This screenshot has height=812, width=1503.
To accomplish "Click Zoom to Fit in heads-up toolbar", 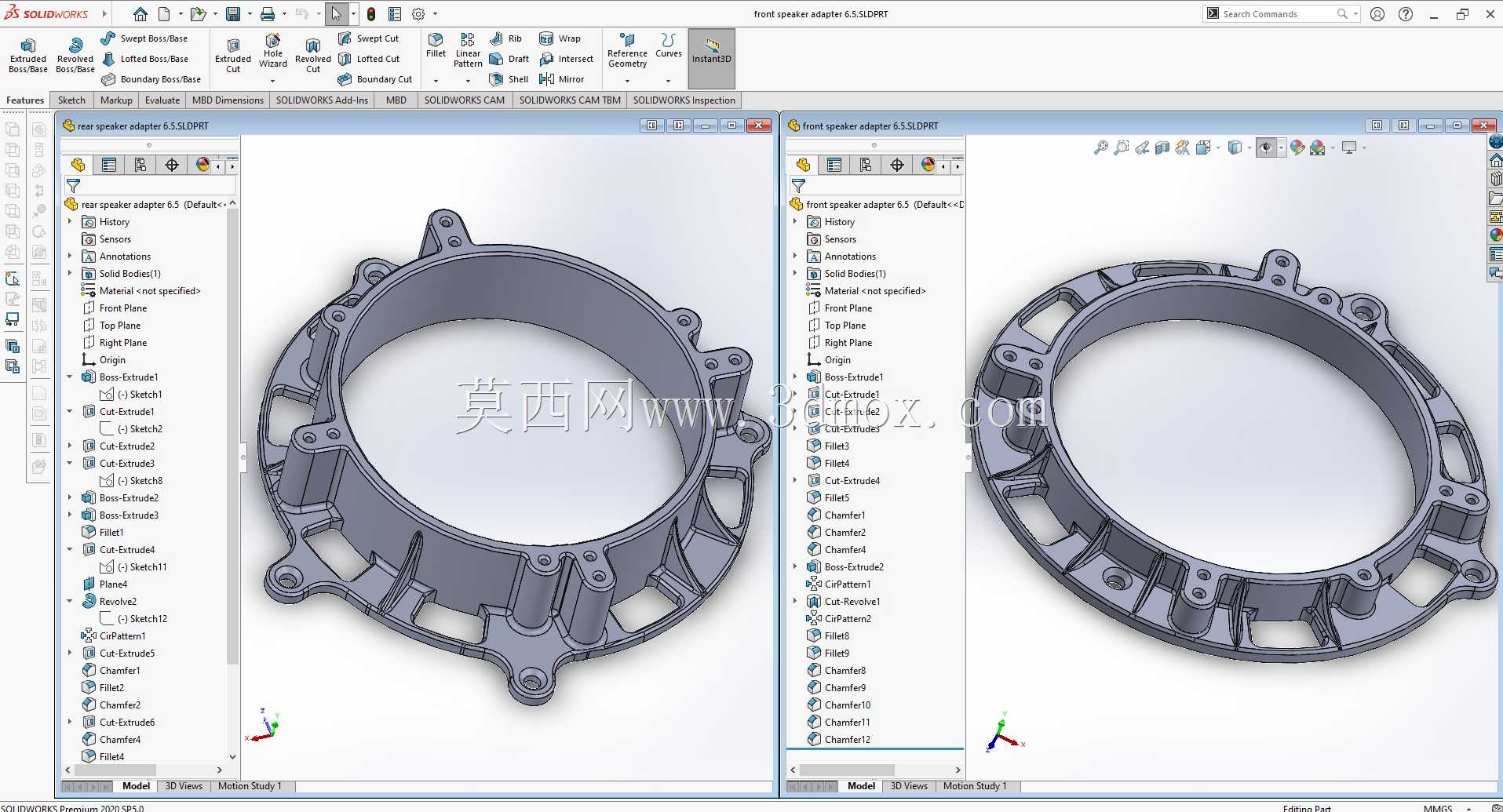I will [1101, 147].
